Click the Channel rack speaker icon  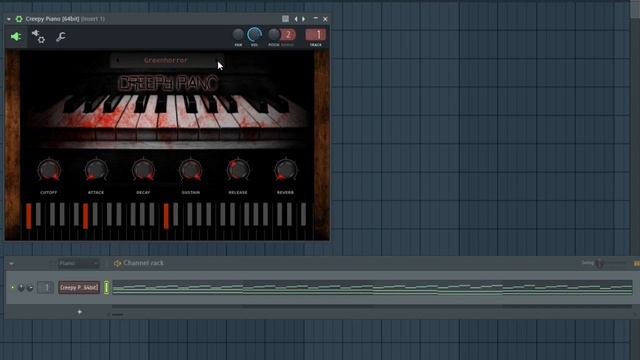point(117,264)
